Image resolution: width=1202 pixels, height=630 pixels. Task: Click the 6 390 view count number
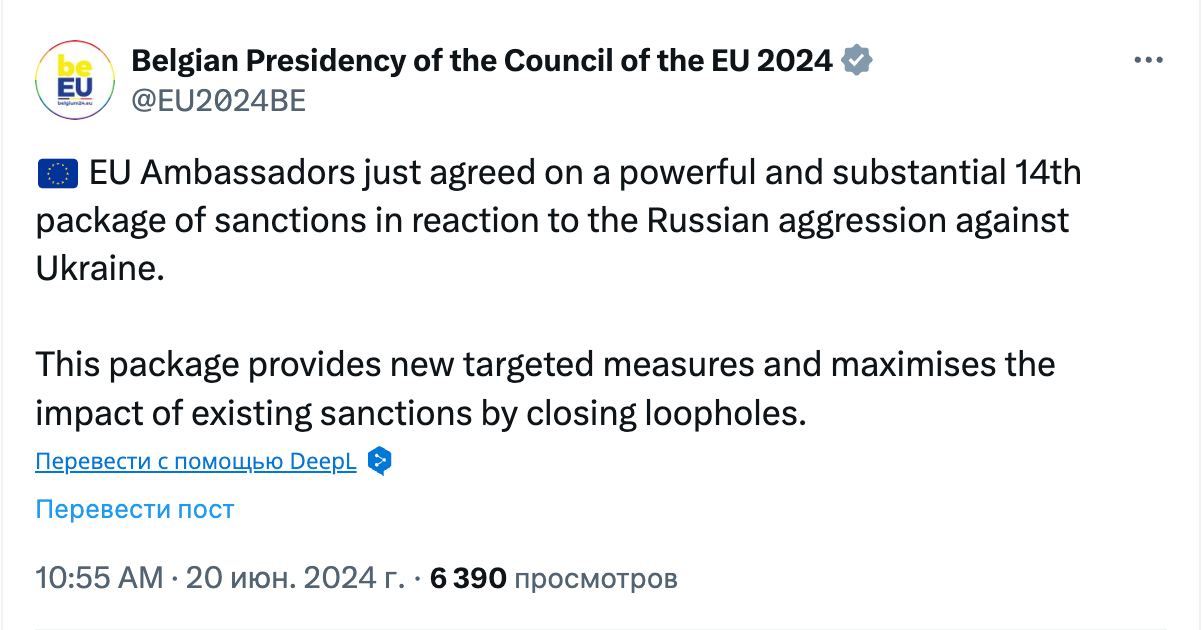468,578
